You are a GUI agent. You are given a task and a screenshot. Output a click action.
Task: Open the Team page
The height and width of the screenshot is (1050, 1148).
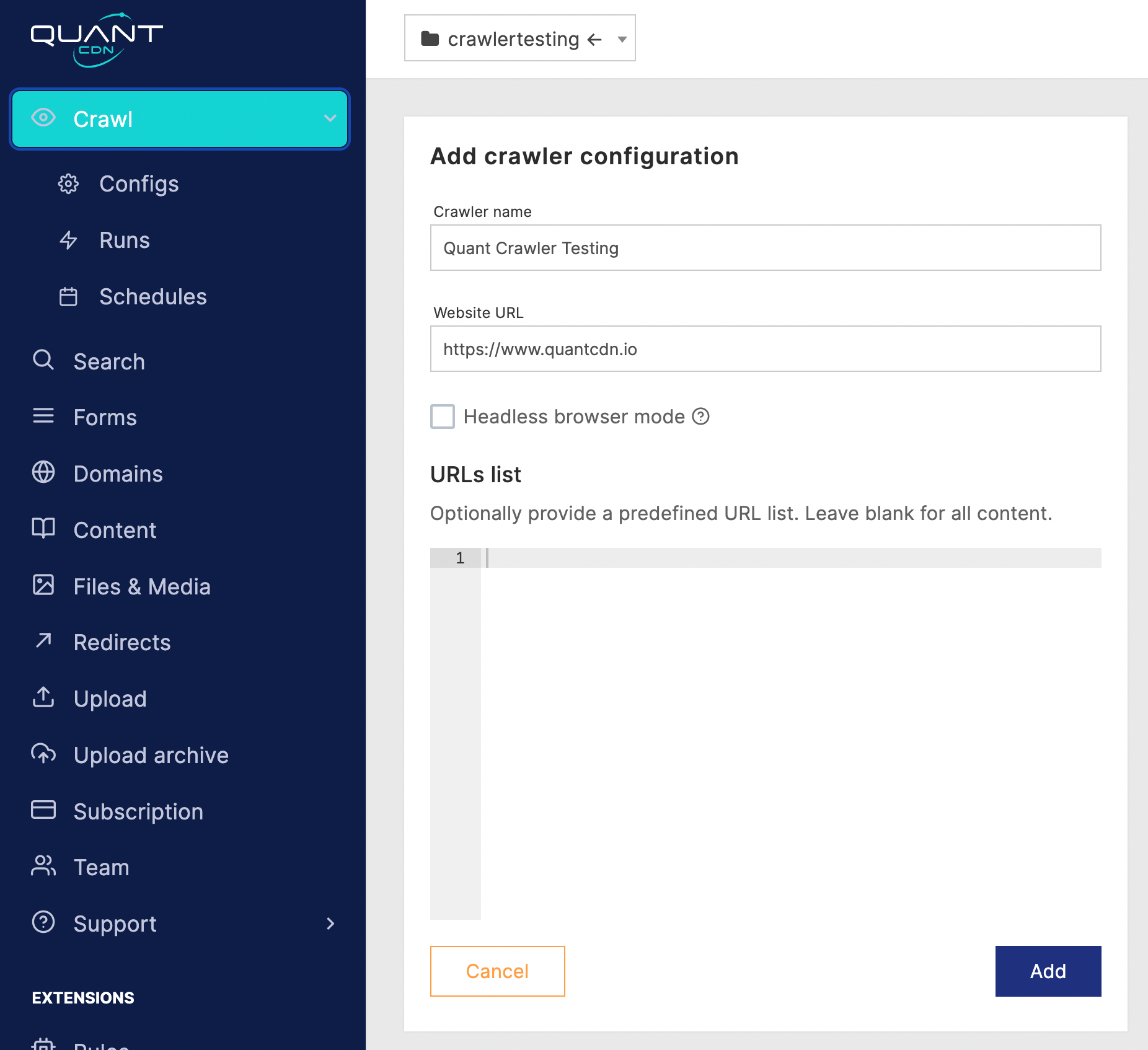tap(101, 867)
